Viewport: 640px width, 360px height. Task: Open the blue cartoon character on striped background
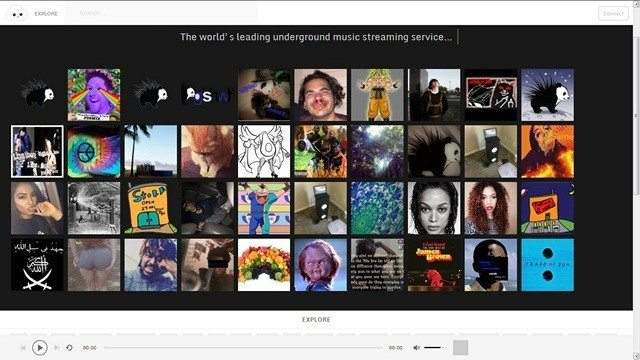(264, 208)
